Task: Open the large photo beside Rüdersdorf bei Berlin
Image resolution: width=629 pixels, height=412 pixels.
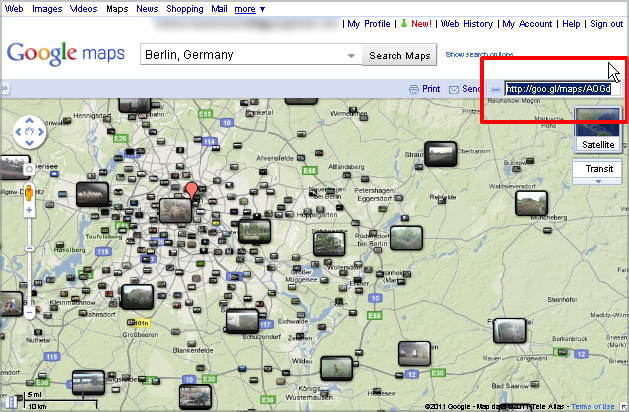Action: coord(406,238)
